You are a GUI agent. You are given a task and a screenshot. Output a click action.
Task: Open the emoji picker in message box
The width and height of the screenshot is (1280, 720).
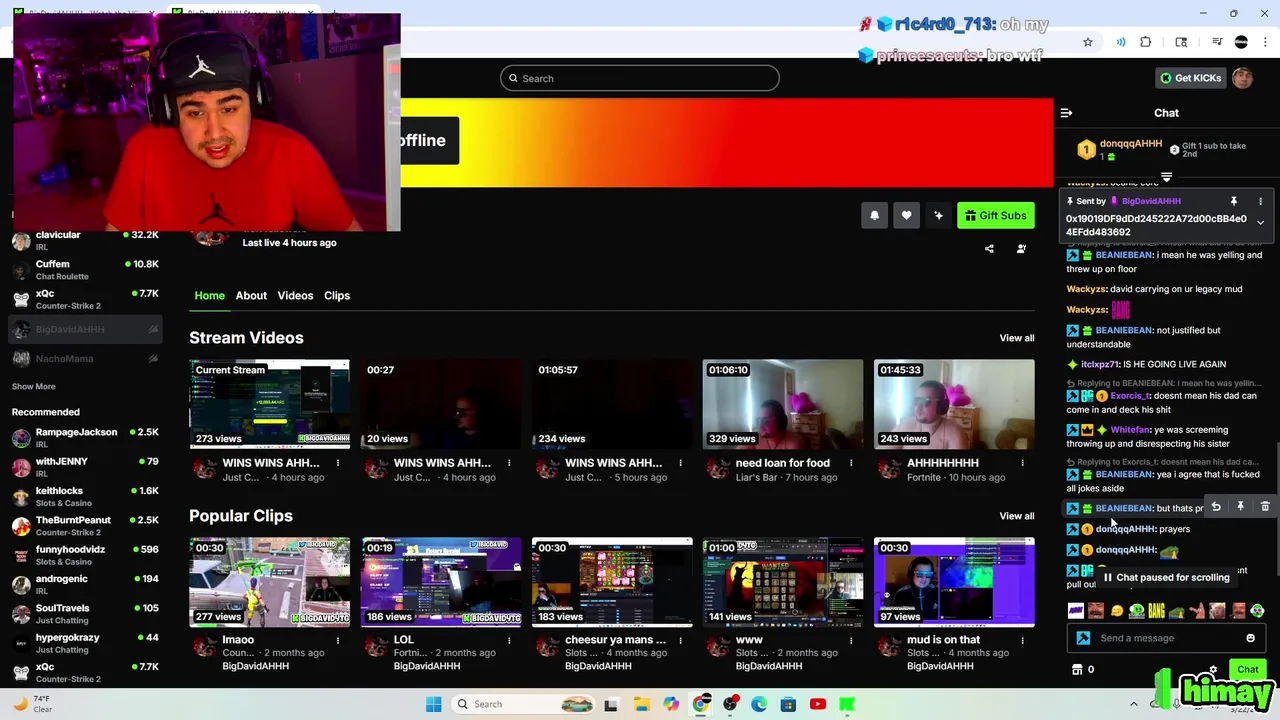[1250, 638]
